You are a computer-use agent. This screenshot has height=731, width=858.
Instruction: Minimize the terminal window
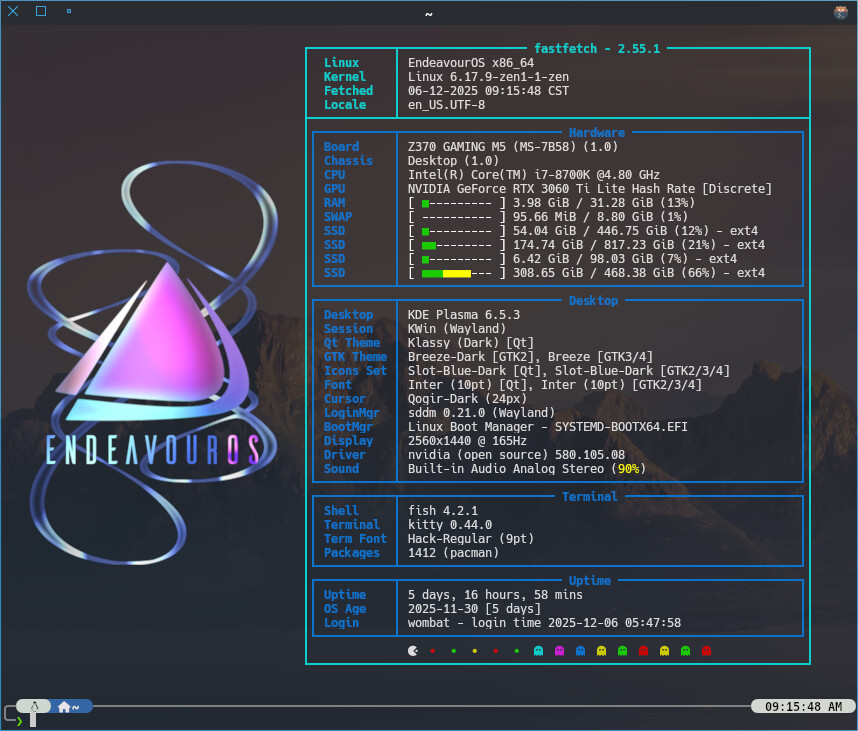click(x=68, y=12)
